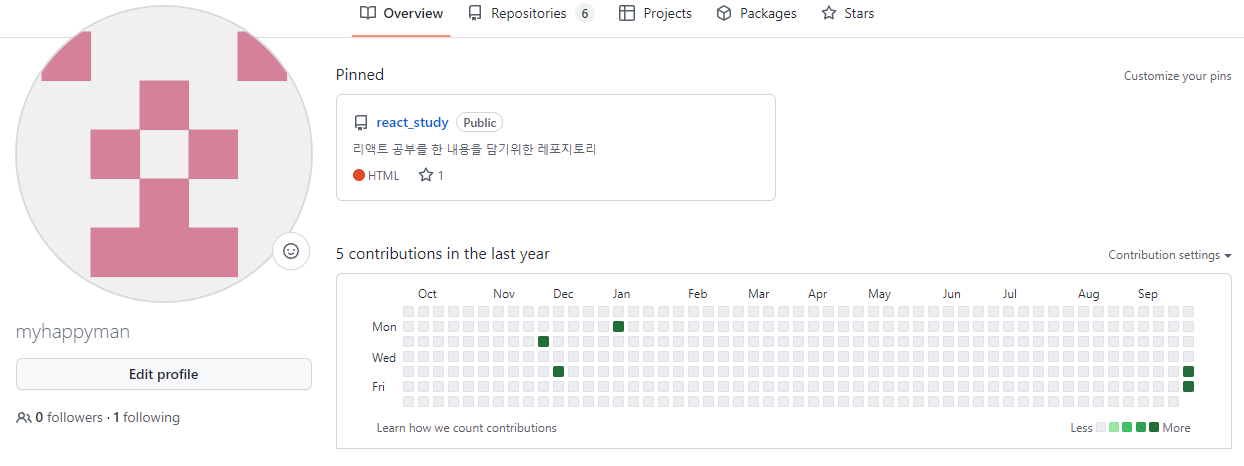
Task: Click the Stars star icon
Action: (829, 13)
